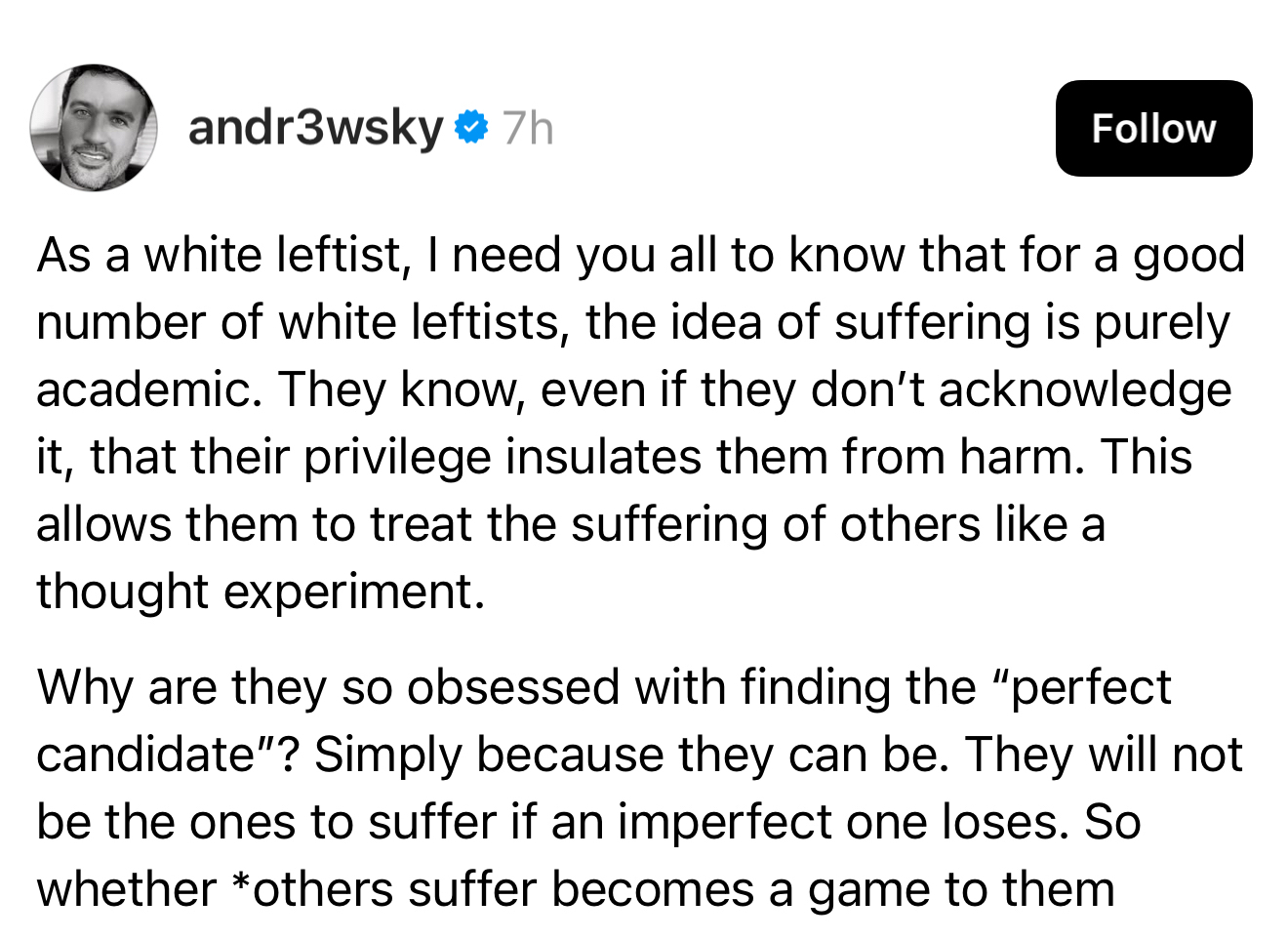Open andr3wsky's profile picture

[94, 128]
